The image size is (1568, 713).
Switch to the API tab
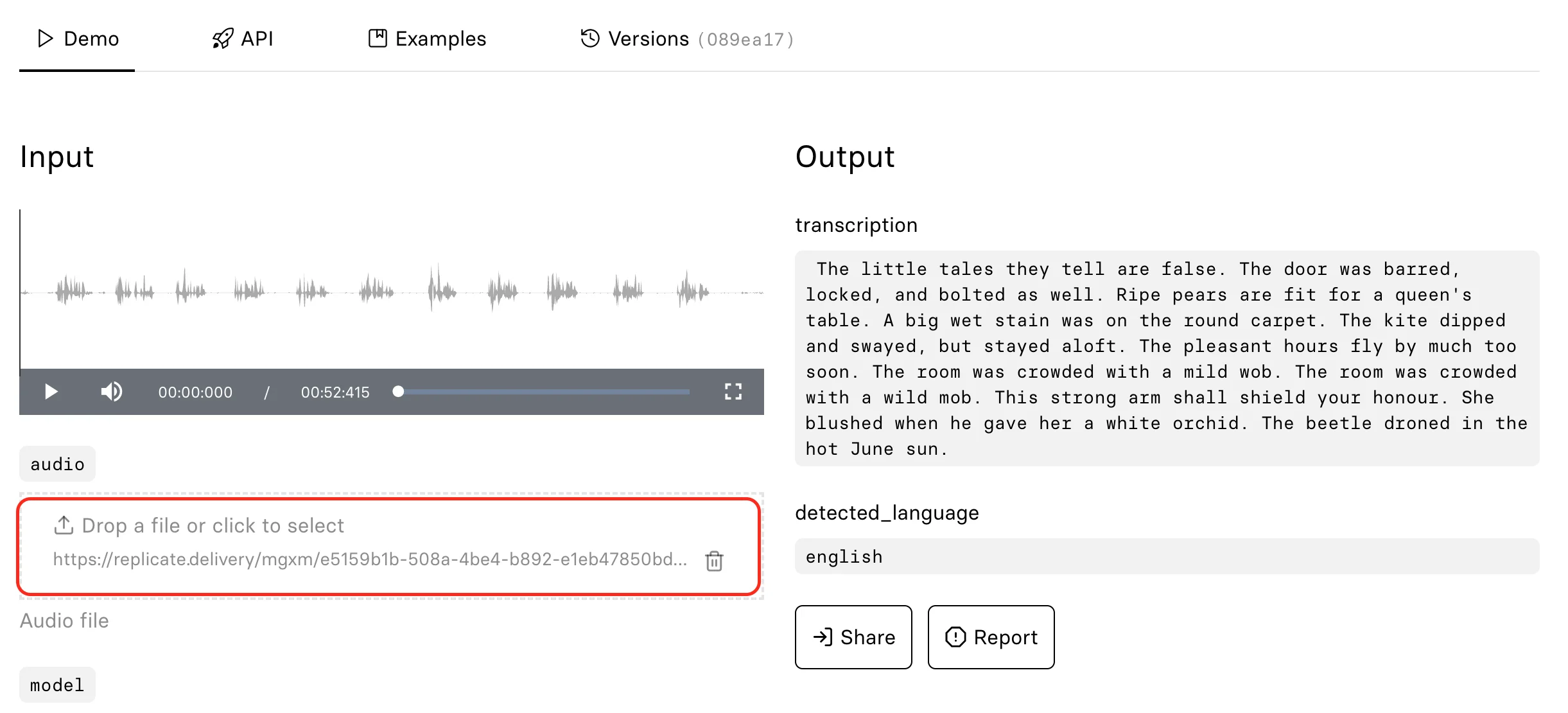click(243, 39)
